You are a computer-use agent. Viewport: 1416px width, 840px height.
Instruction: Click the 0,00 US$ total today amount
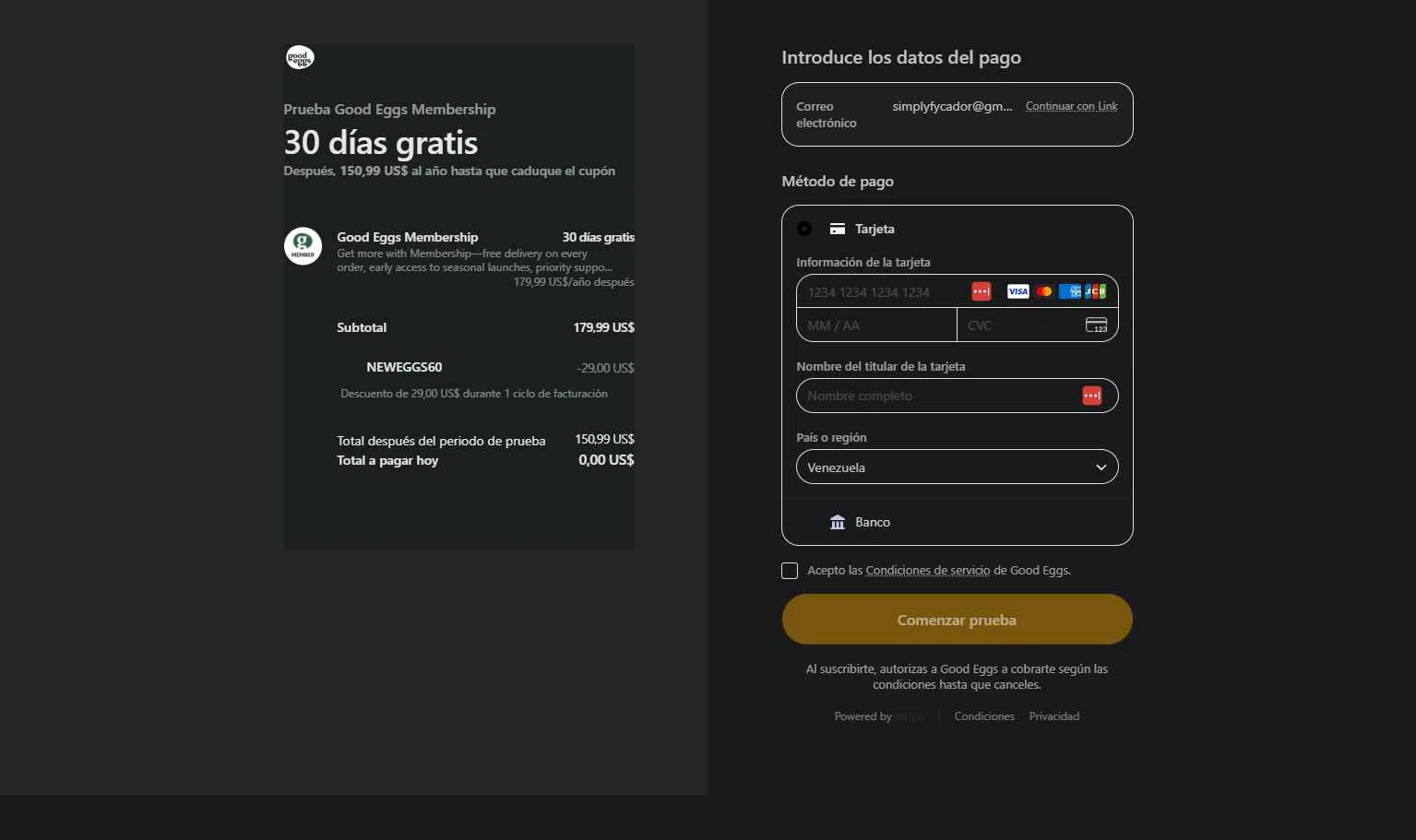click(x=606, y=460)
